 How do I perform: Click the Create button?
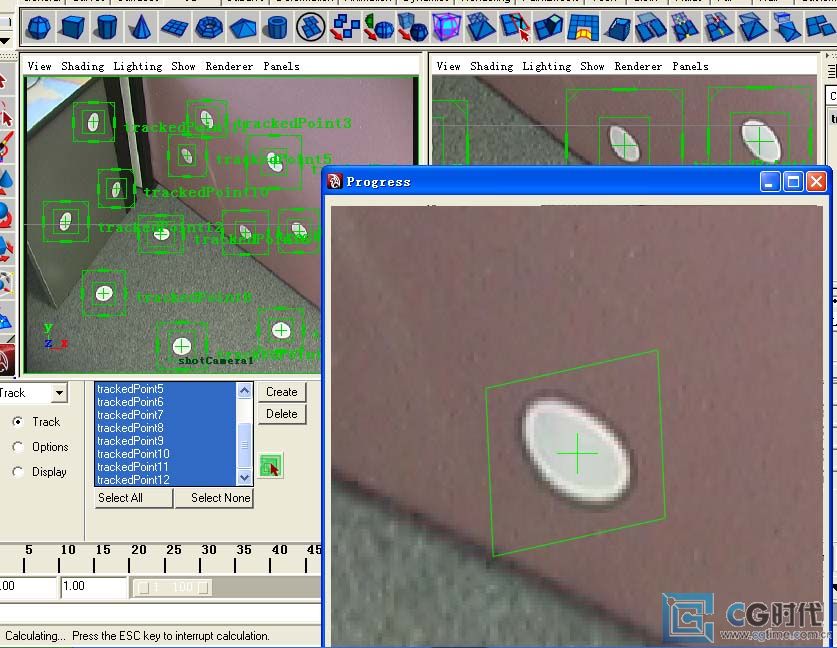[282, 392]
